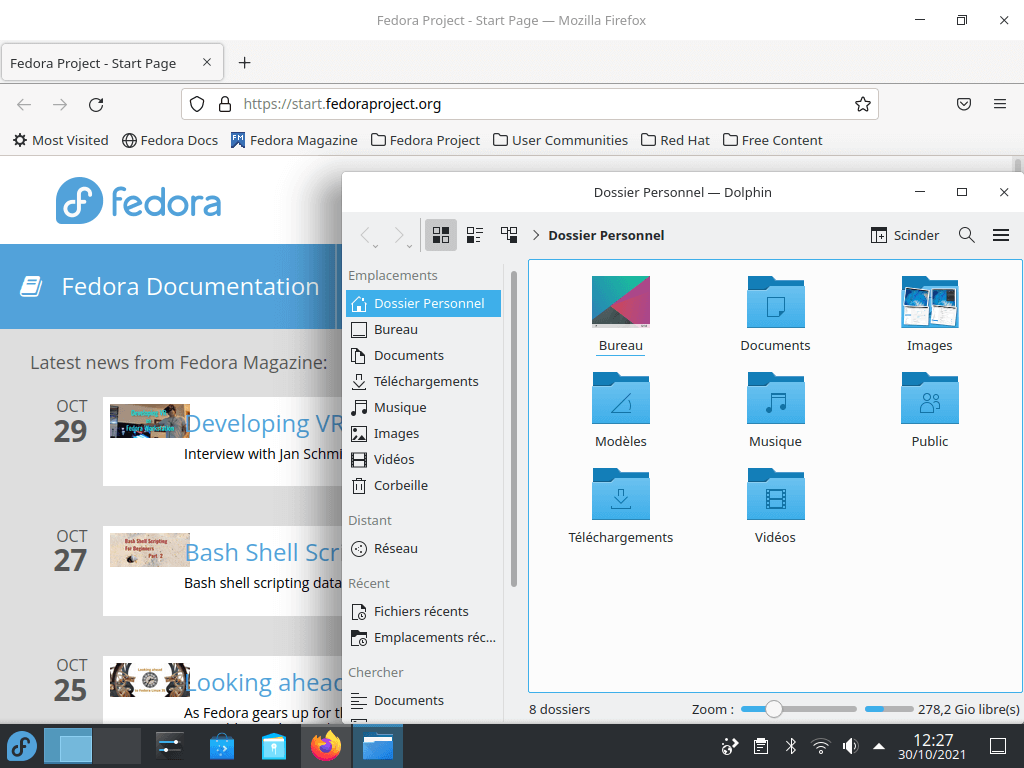The image size is (1024, 768).
Task: Open the Fedora application launcher in taskbar
Action: tap(22, 746)
